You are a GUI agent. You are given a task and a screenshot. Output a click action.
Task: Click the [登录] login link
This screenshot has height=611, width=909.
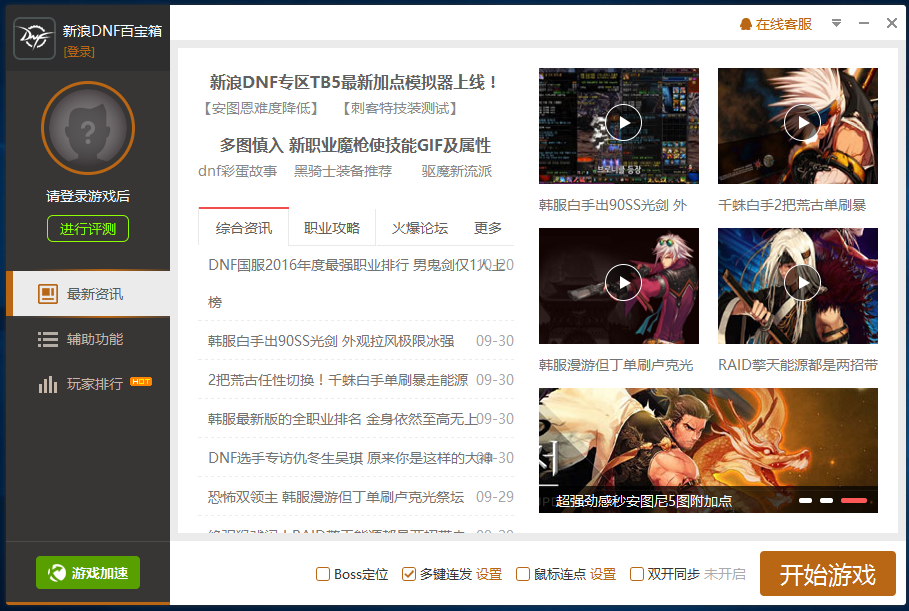point(79,52)
